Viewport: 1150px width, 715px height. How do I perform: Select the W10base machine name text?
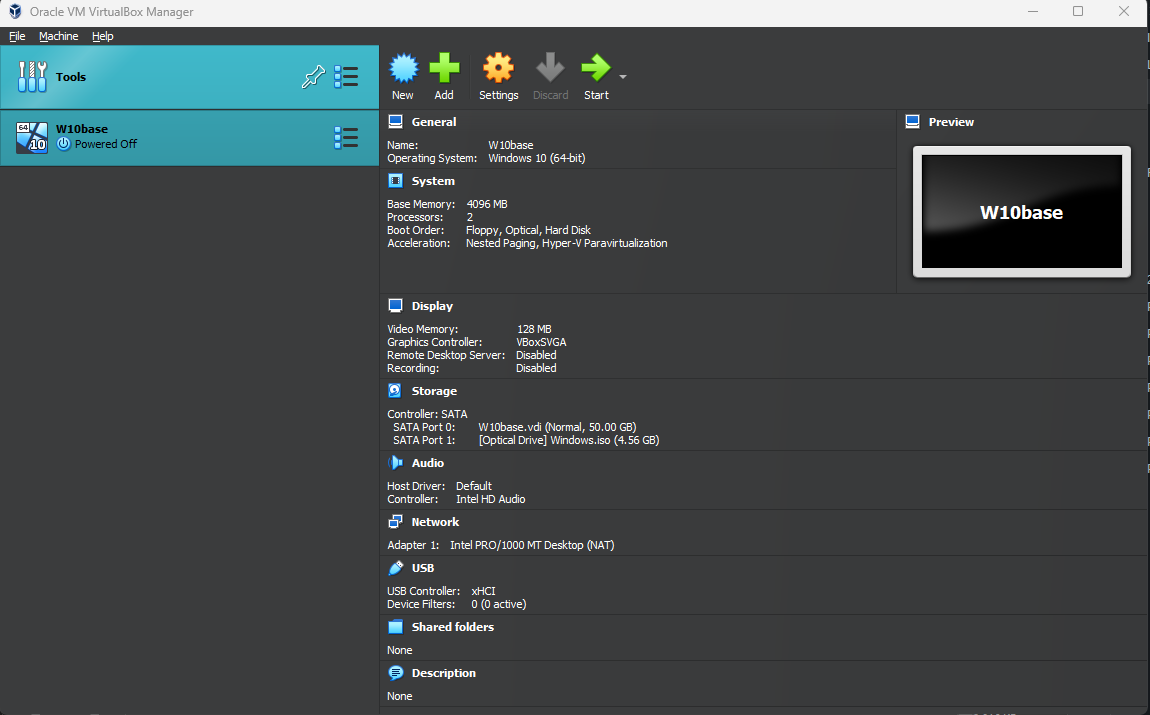coord(82,129)
